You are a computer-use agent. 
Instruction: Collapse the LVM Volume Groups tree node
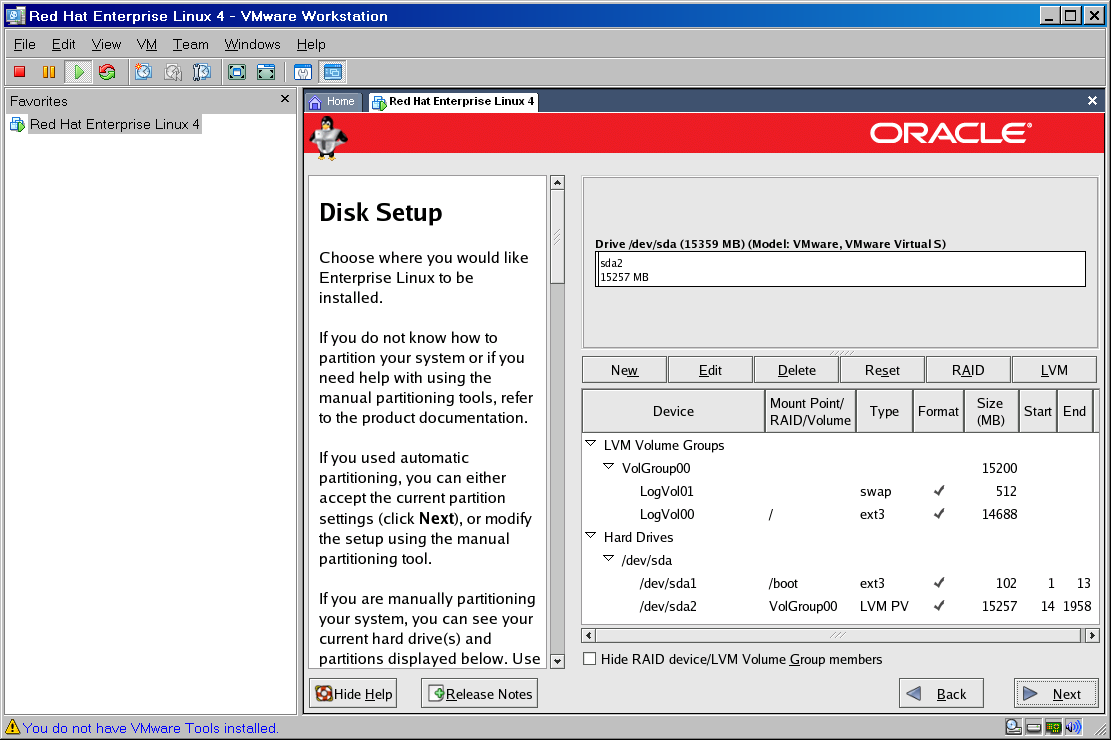click(590, 444)
